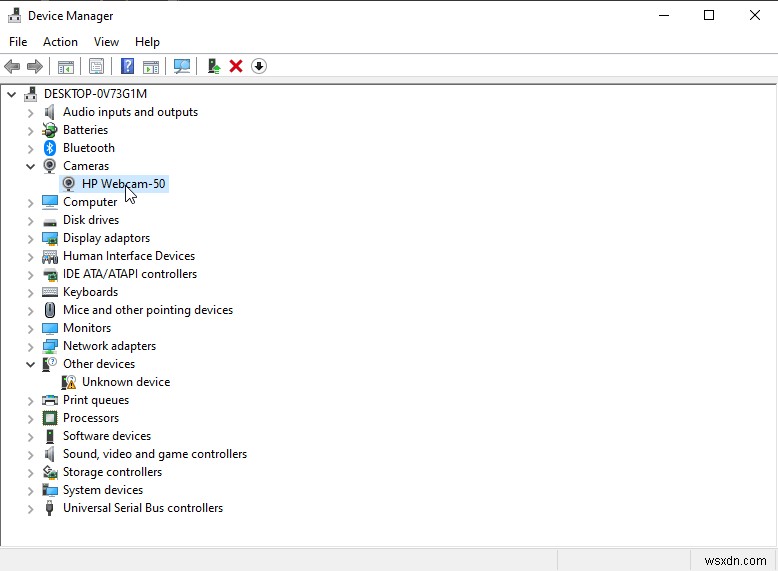
Task: Expand Human Interface Devices chevron
Action: point(30,256)
